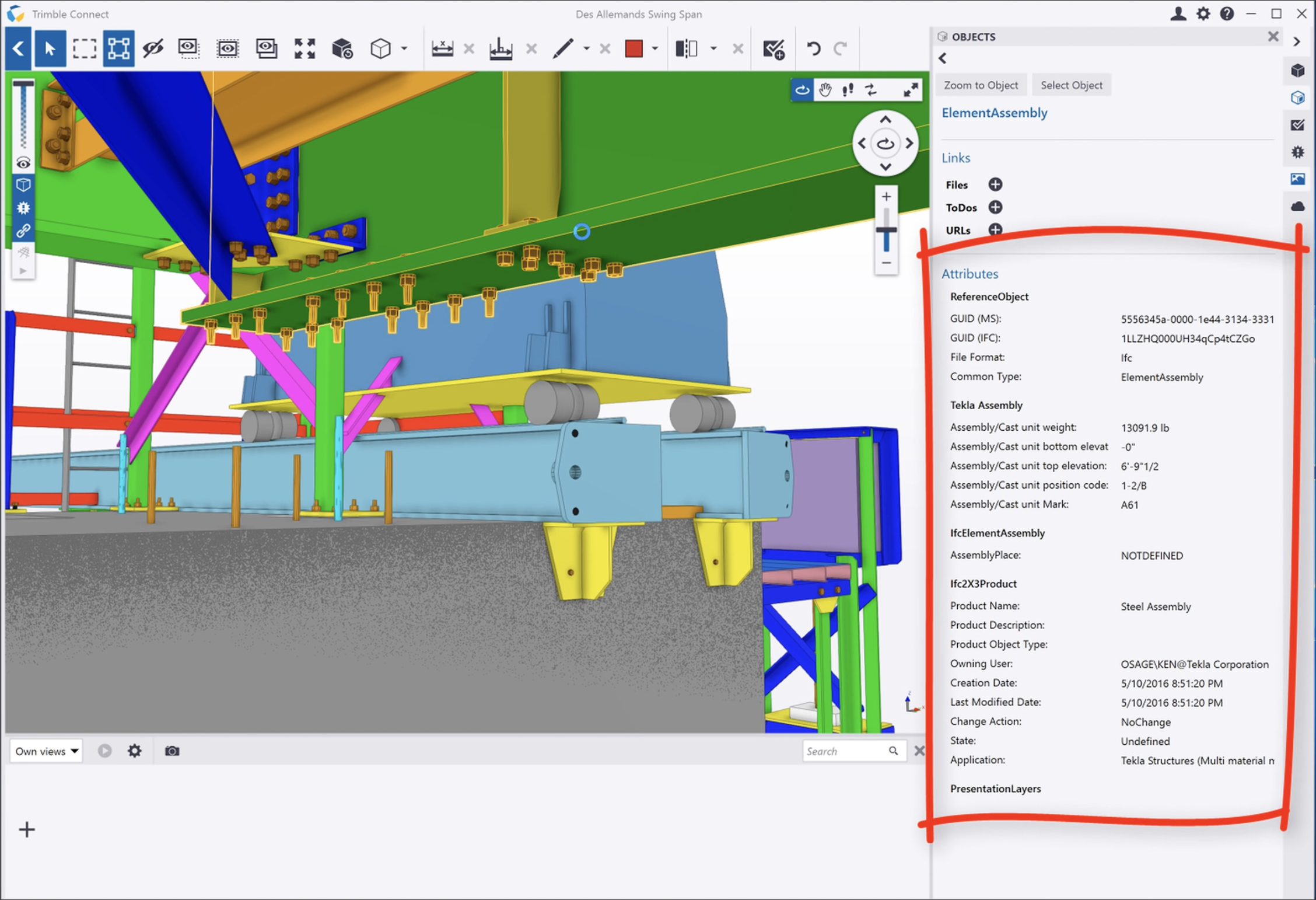Activate the walk footsteps mode
Image resolution: width=1316 pixels, height=900 pixels.
848,90
